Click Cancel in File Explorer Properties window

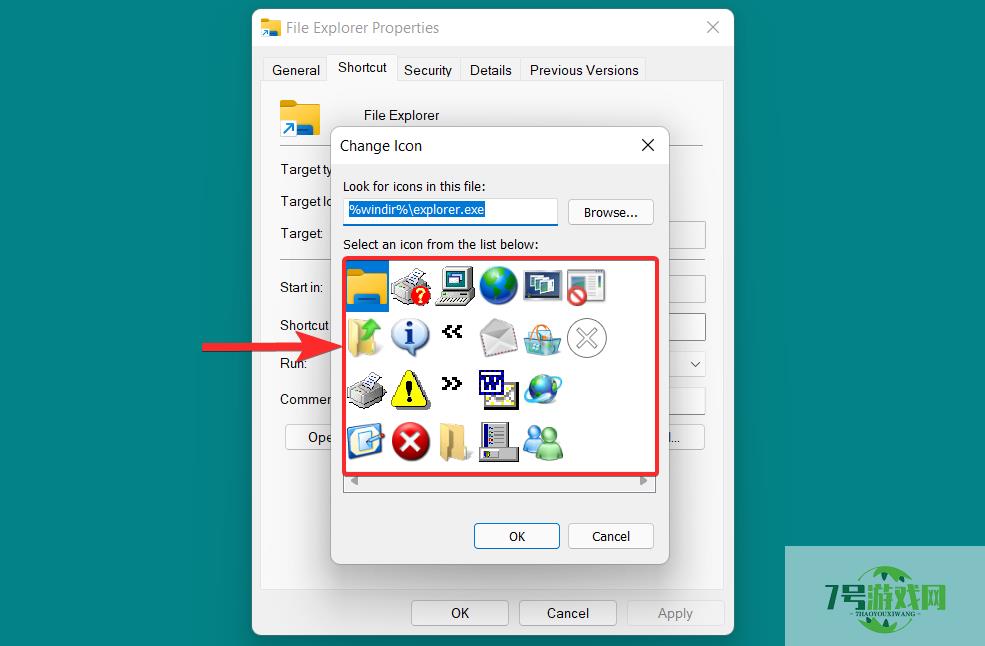[568, 613]
